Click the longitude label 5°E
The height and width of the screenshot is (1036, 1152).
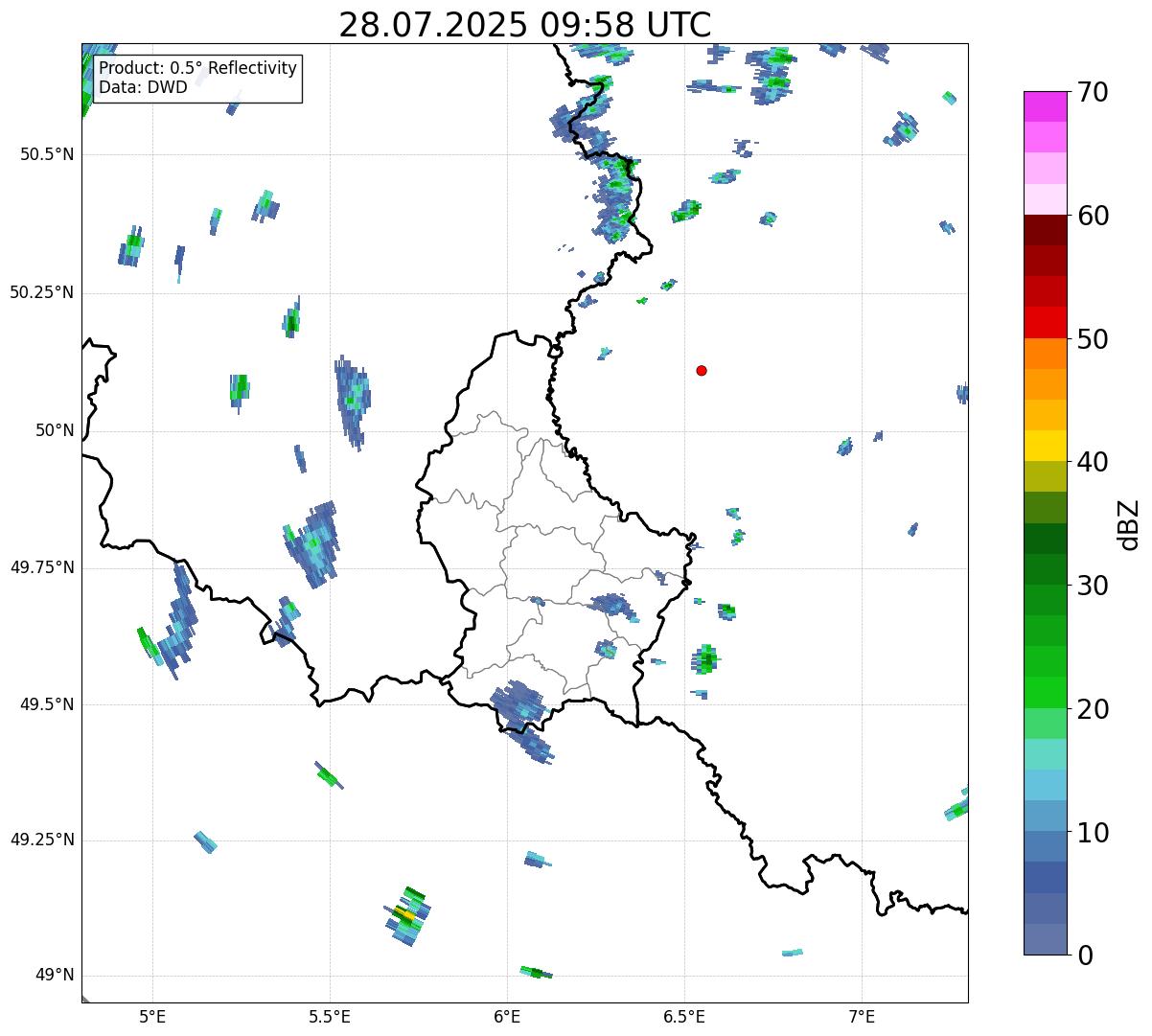(152, 1017)
